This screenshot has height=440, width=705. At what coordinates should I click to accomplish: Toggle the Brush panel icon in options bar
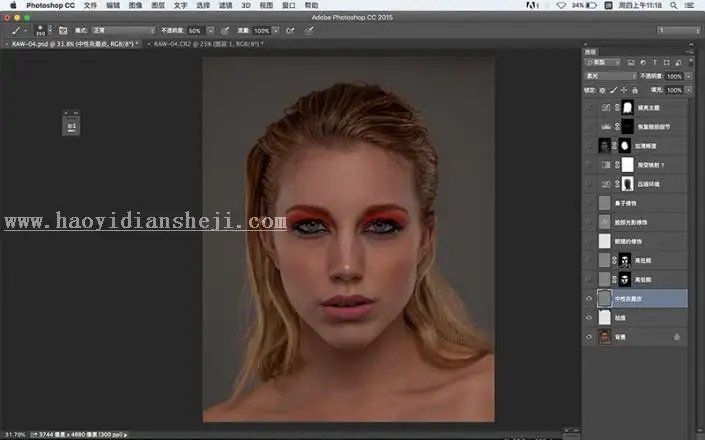click(63, 31)
